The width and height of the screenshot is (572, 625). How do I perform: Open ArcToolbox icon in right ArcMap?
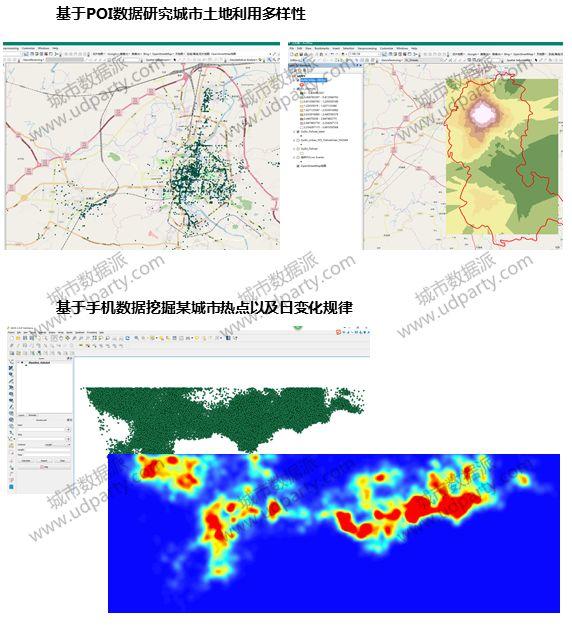[405, 54]
